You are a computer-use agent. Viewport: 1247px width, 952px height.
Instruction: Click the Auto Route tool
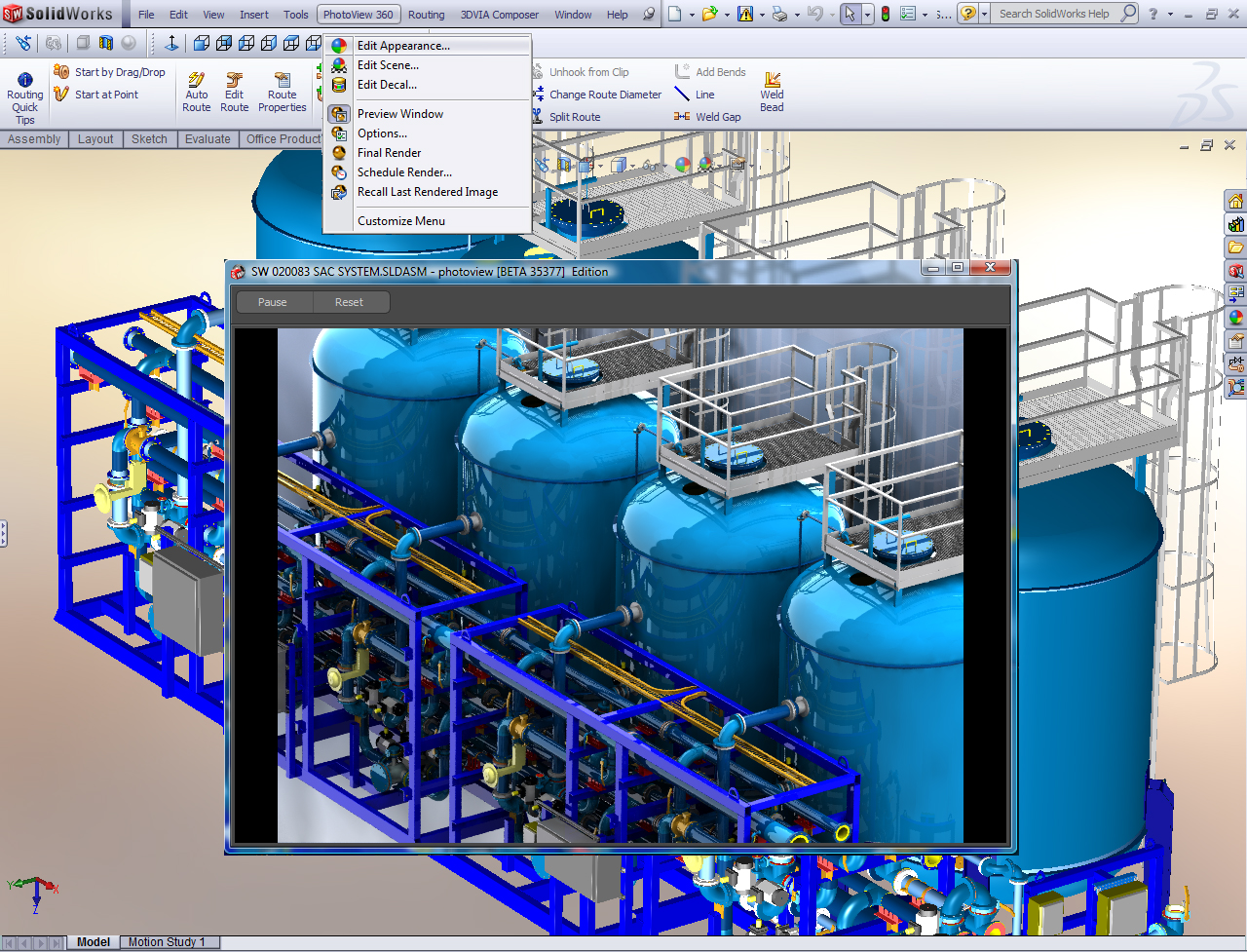(197, 93)
